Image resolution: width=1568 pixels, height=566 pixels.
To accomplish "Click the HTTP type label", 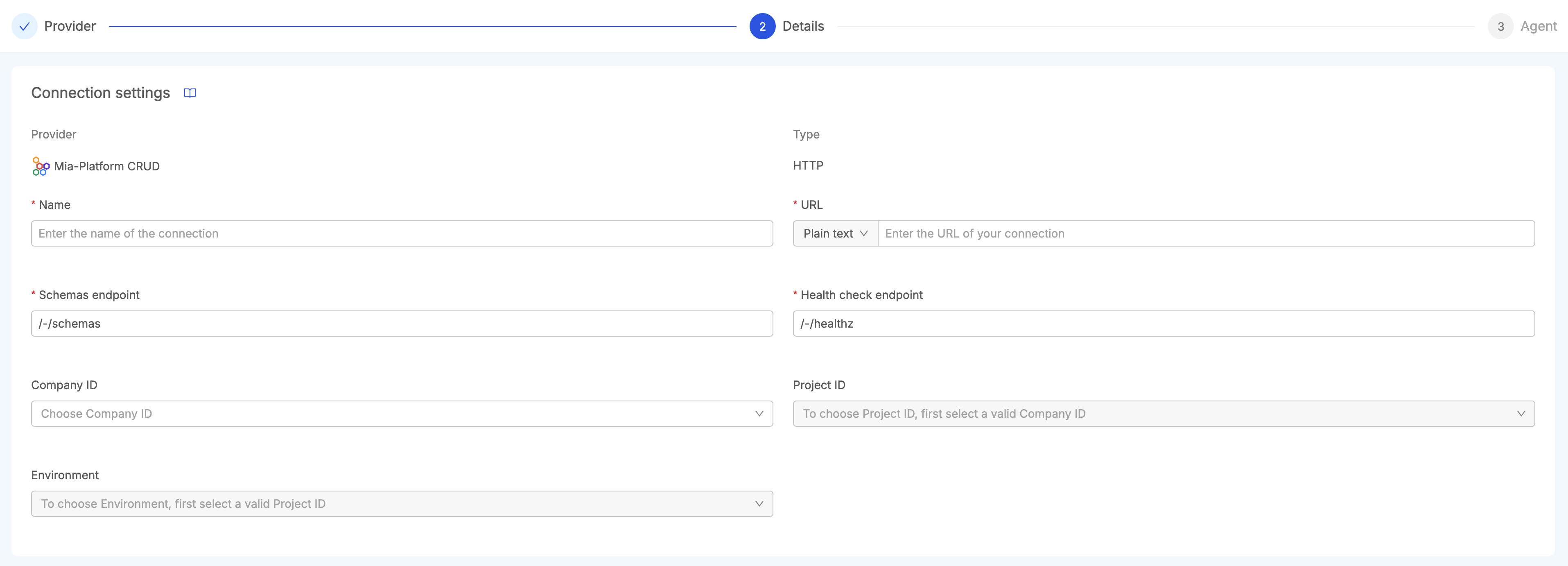I will (x=808, y=165).
